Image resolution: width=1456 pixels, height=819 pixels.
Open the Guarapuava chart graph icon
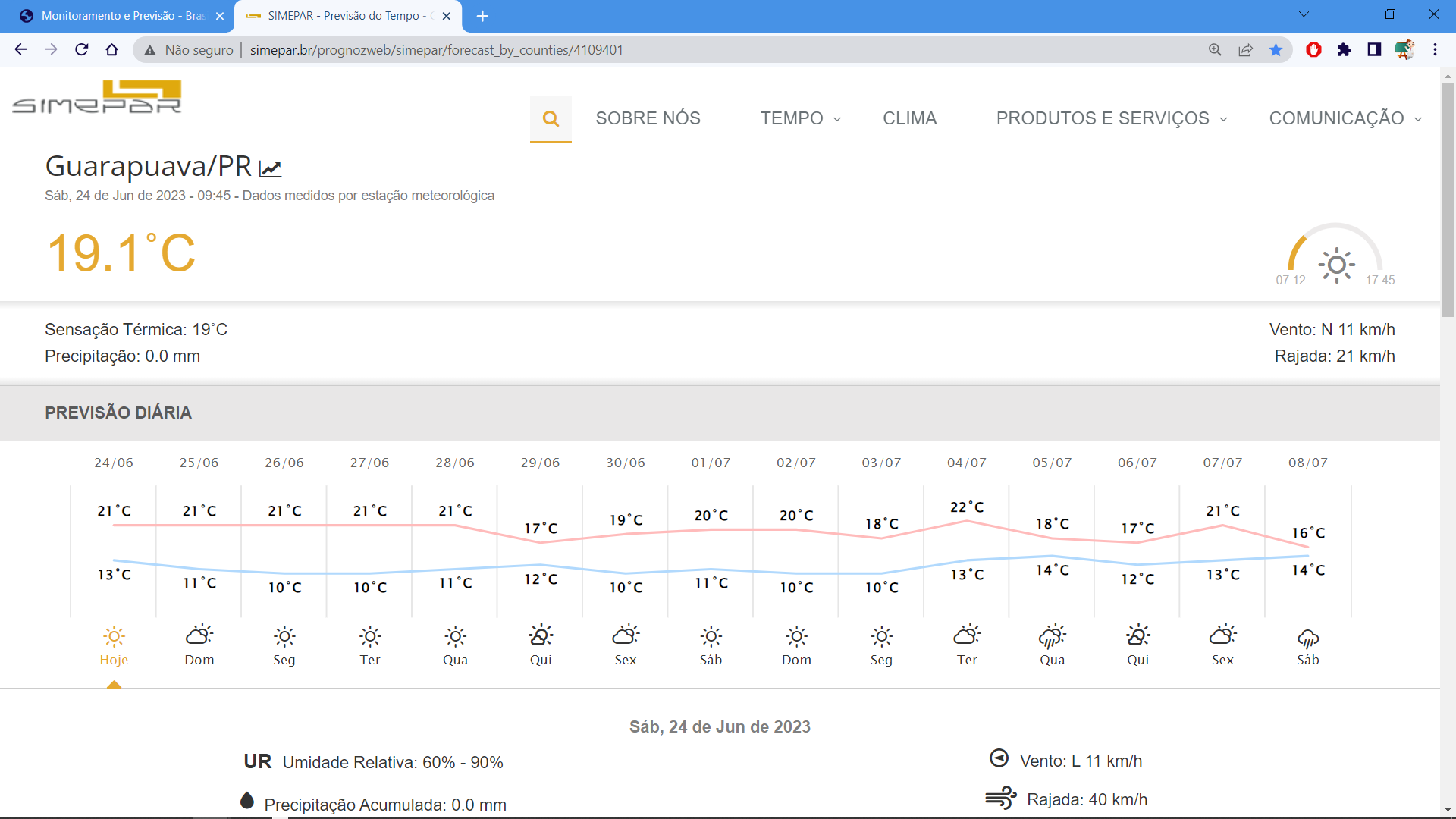point(270,168)
